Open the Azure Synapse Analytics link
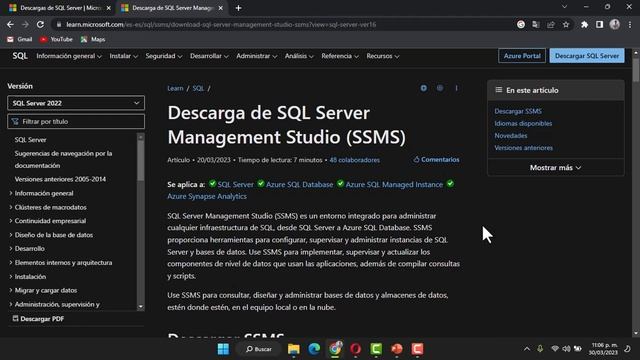 pyautogui.click(x=207, y=196)
